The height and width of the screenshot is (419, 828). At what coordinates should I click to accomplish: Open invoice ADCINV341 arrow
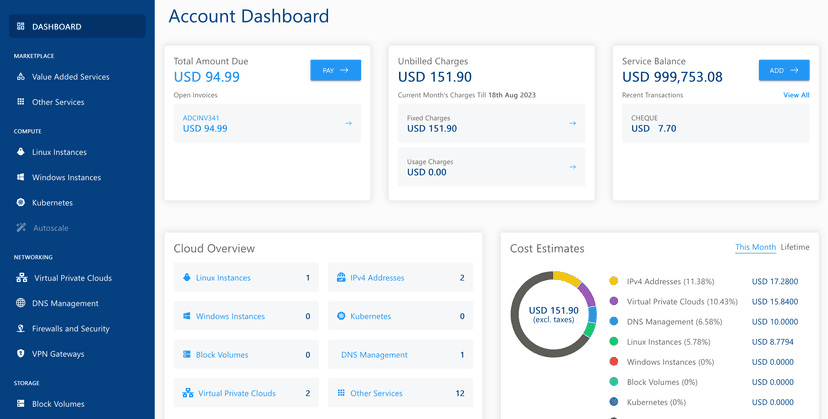pos(348,124)
